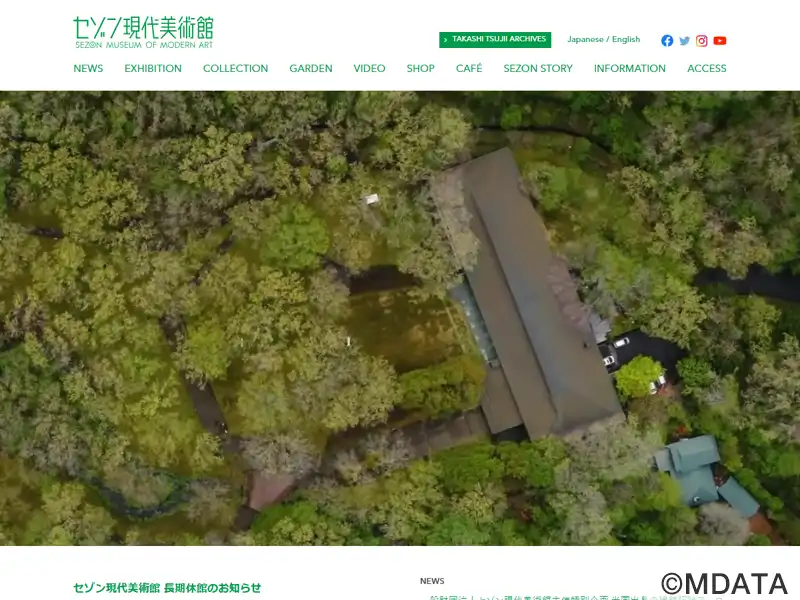Open the INFORMATION menu item
This screenshot has height=600, width=800.
(x=630, y=68)
